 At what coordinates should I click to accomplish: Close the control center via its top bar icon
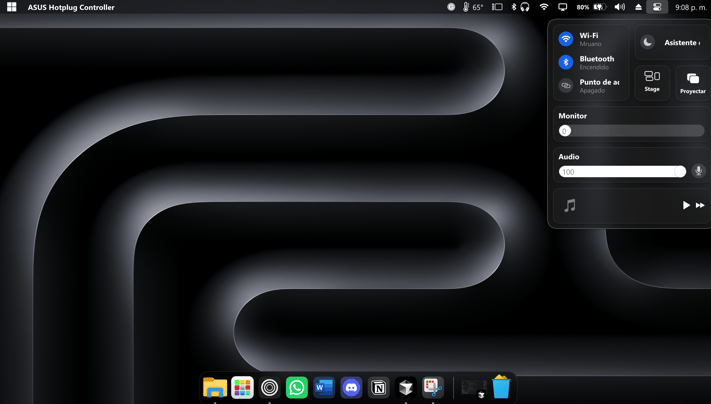click(x=657, y=7)
